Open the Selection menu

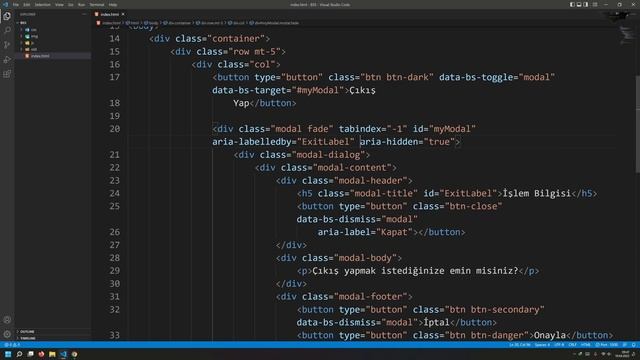[x=42, y=5]
